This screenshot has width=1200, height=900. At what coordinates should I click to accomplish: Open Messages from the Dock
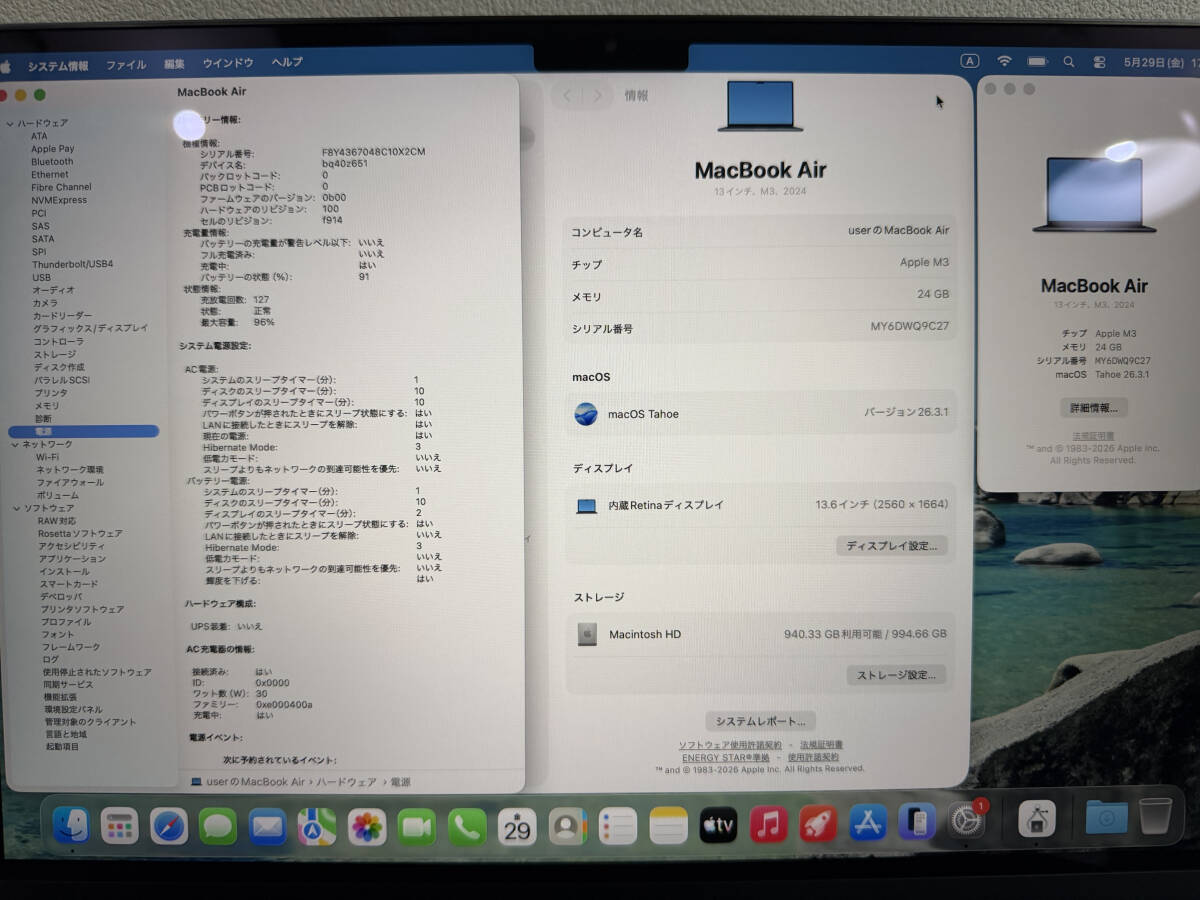[x=218, y=826]
